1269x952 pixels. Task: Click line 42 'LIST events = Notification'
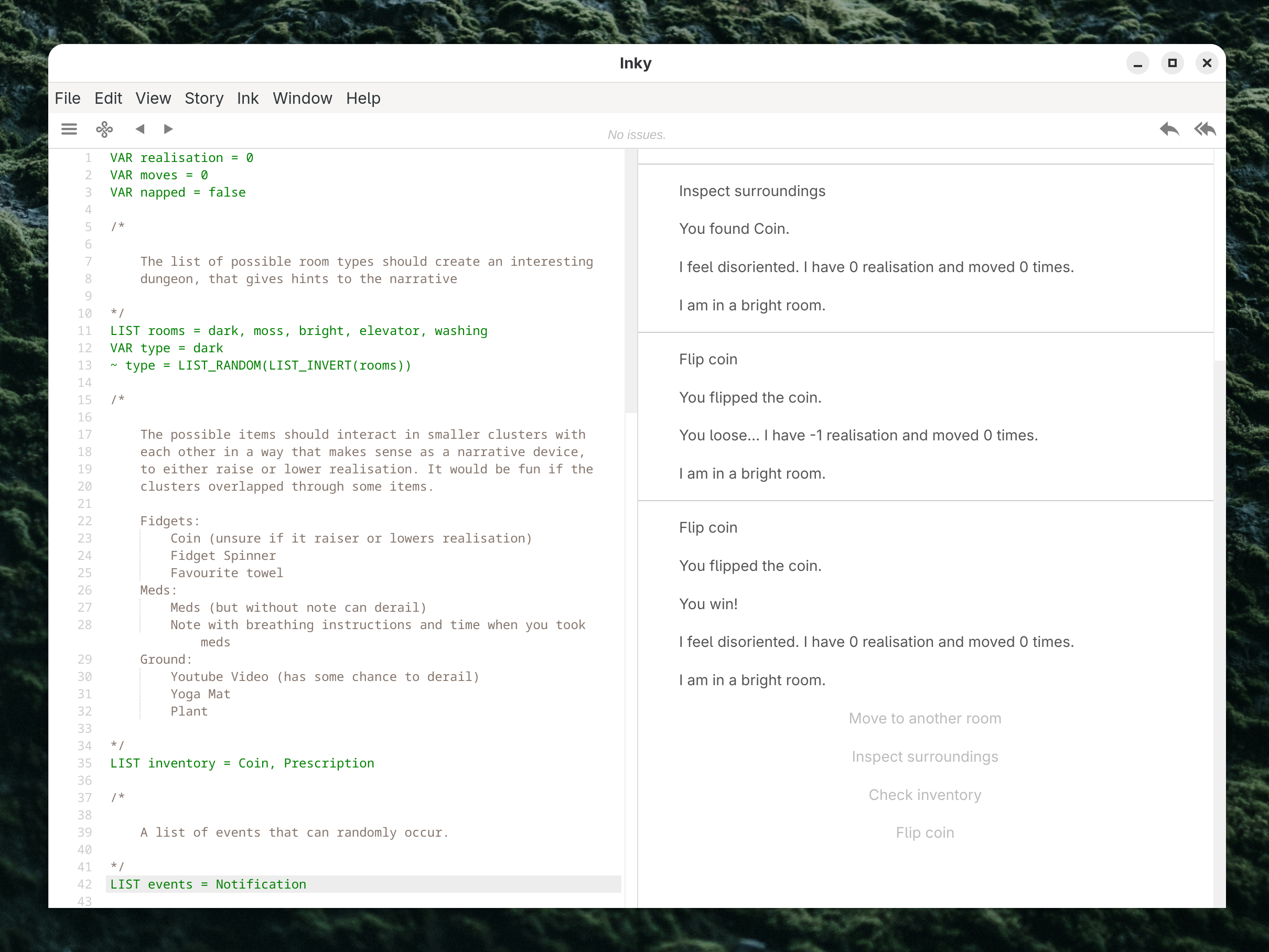pyautogui.click(x=208, y=884)
